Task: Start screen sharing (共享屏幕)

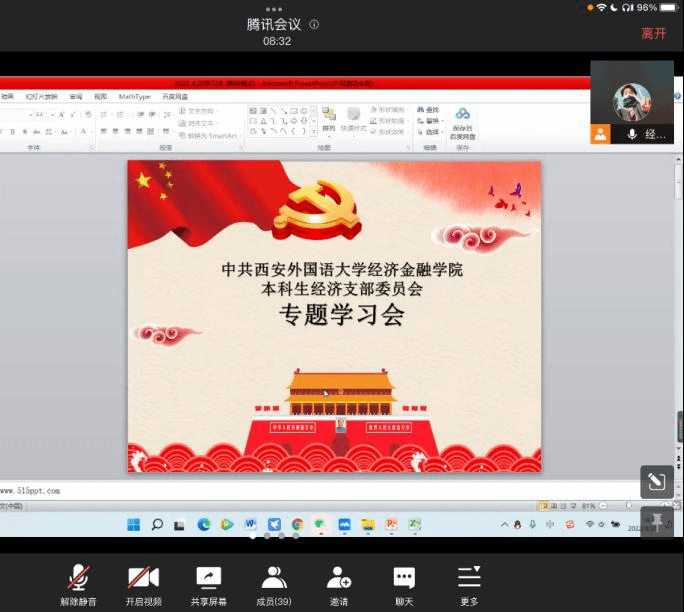Action: point(208,584)
